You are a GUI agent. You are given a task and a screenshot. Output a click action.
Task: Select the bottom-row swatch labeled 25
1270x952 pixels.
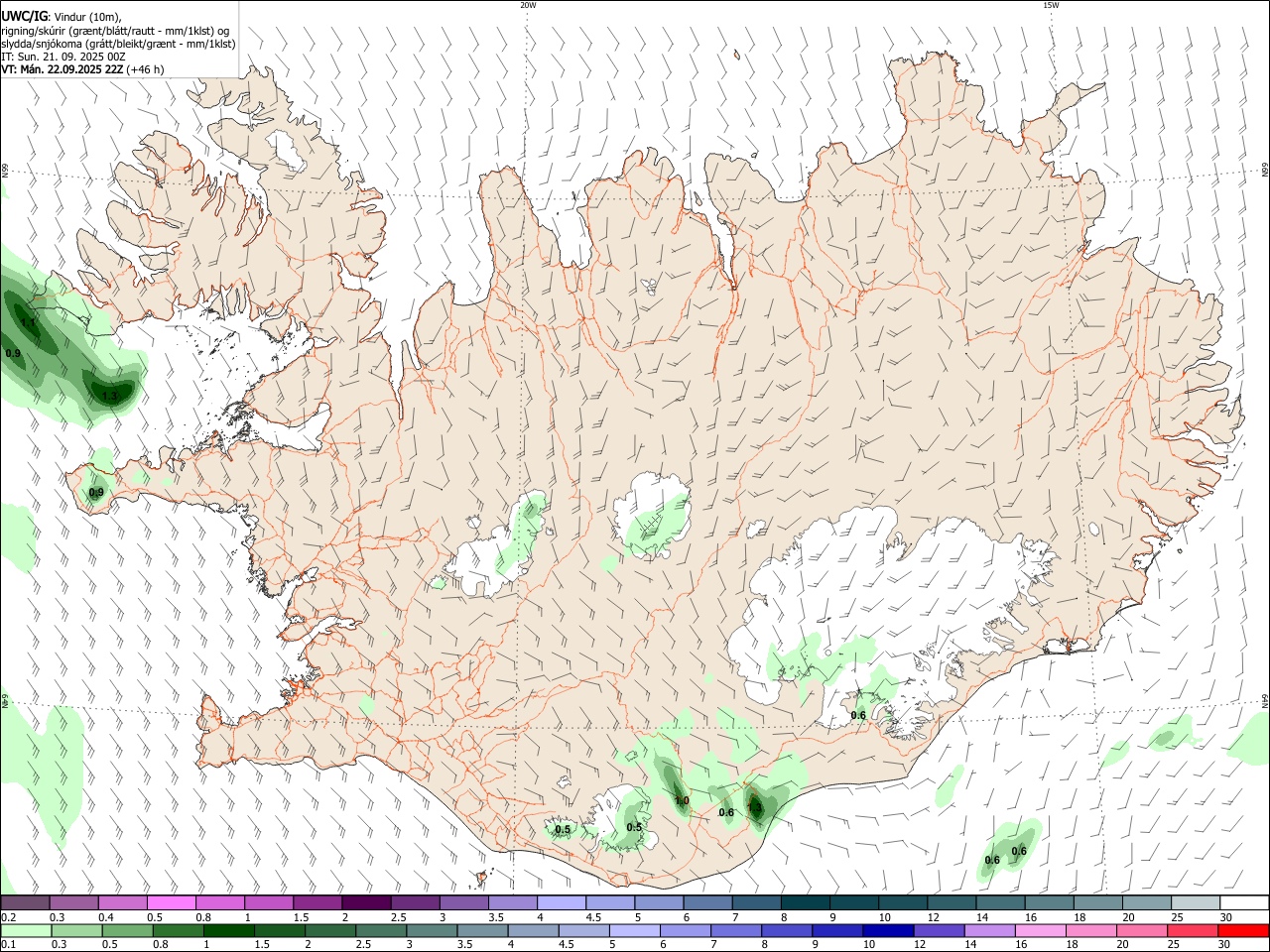click(1194, 930)
